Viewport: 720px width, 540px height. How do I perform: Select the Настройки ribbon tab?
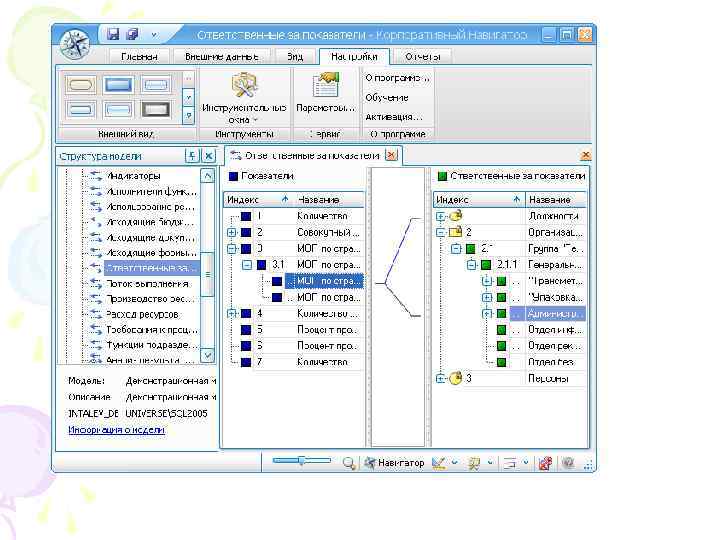pyautogui.click(x=354, y=56)
